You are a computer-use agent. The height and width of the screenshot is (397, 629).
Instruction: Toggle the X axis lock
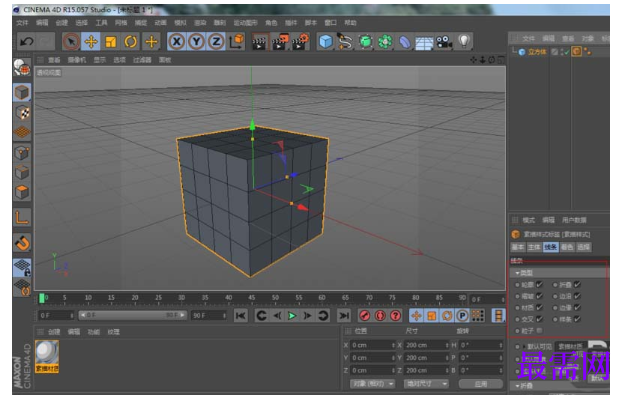pyautogui.click(x=177, y=41)
